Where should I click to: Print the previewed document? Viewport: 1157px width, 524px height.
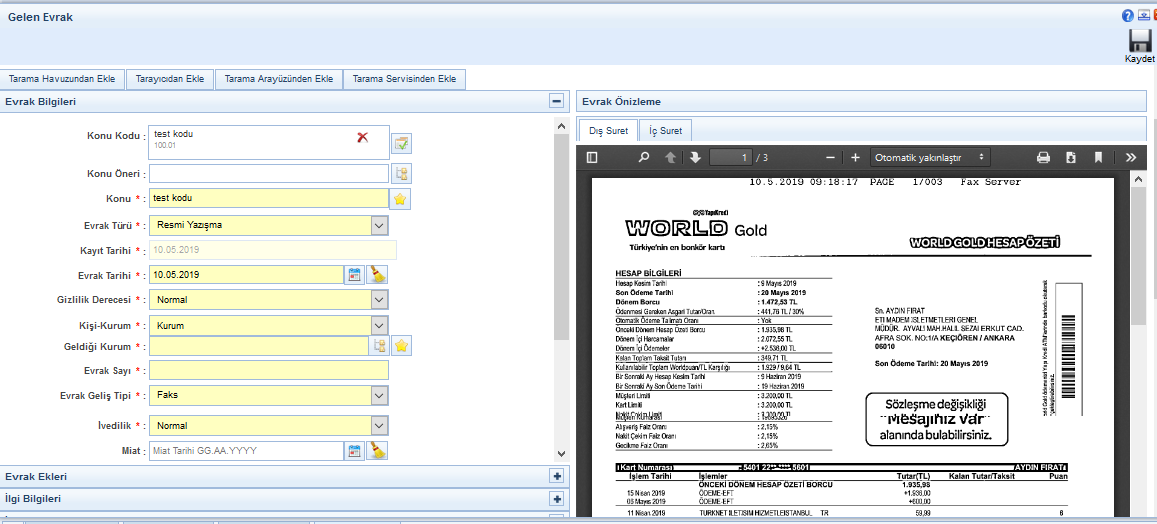[x=1043, y=158]
